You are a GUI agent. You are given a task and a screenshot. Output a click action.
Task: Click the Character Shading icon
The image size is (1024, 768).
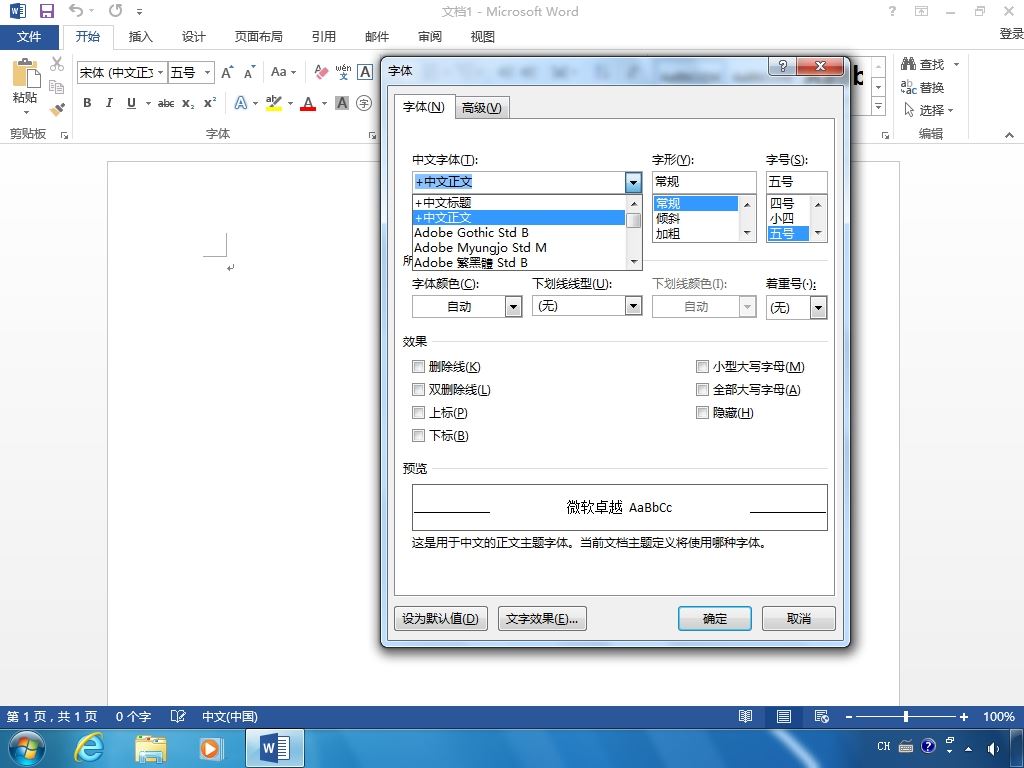342,103
